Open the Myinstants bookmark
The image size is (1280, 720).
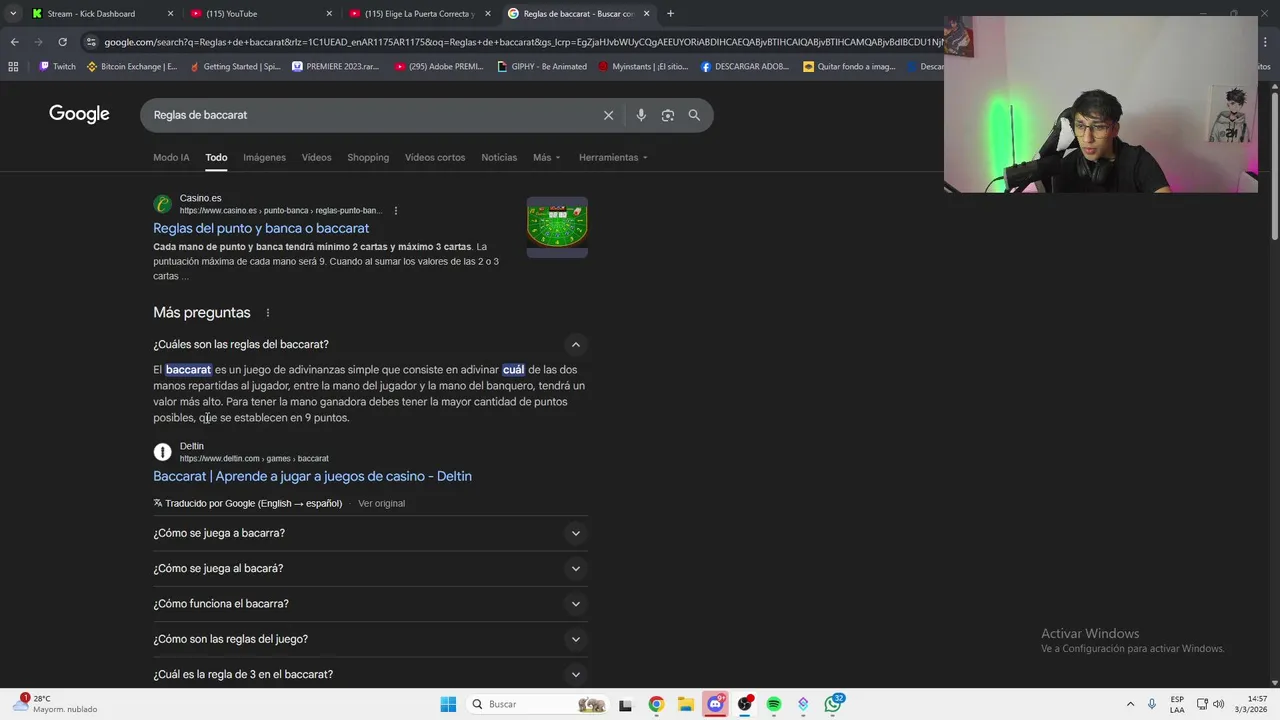tap(643, 67)
